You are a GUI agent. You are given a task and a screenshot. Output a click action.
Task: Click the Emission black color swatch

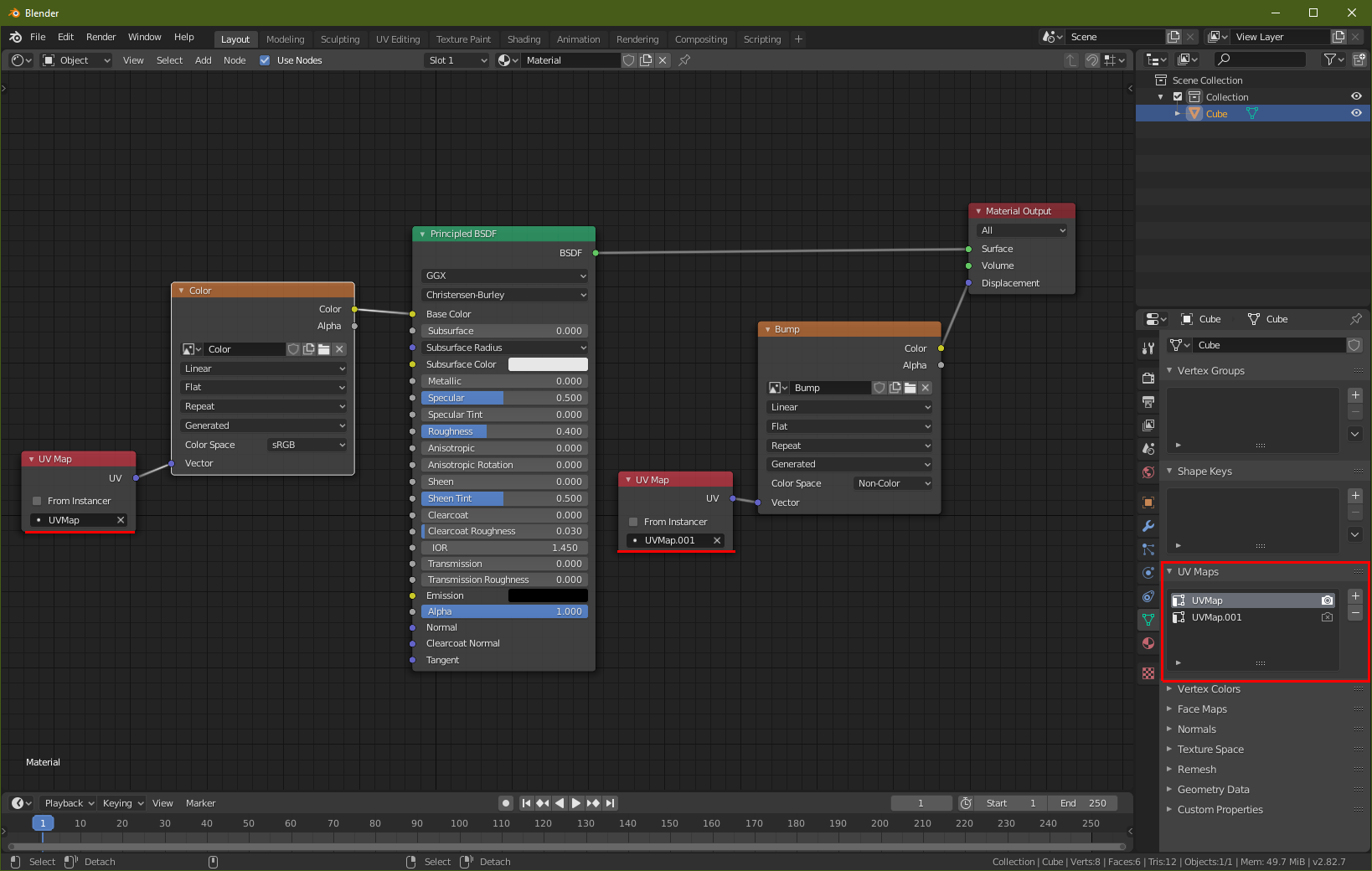548,595
